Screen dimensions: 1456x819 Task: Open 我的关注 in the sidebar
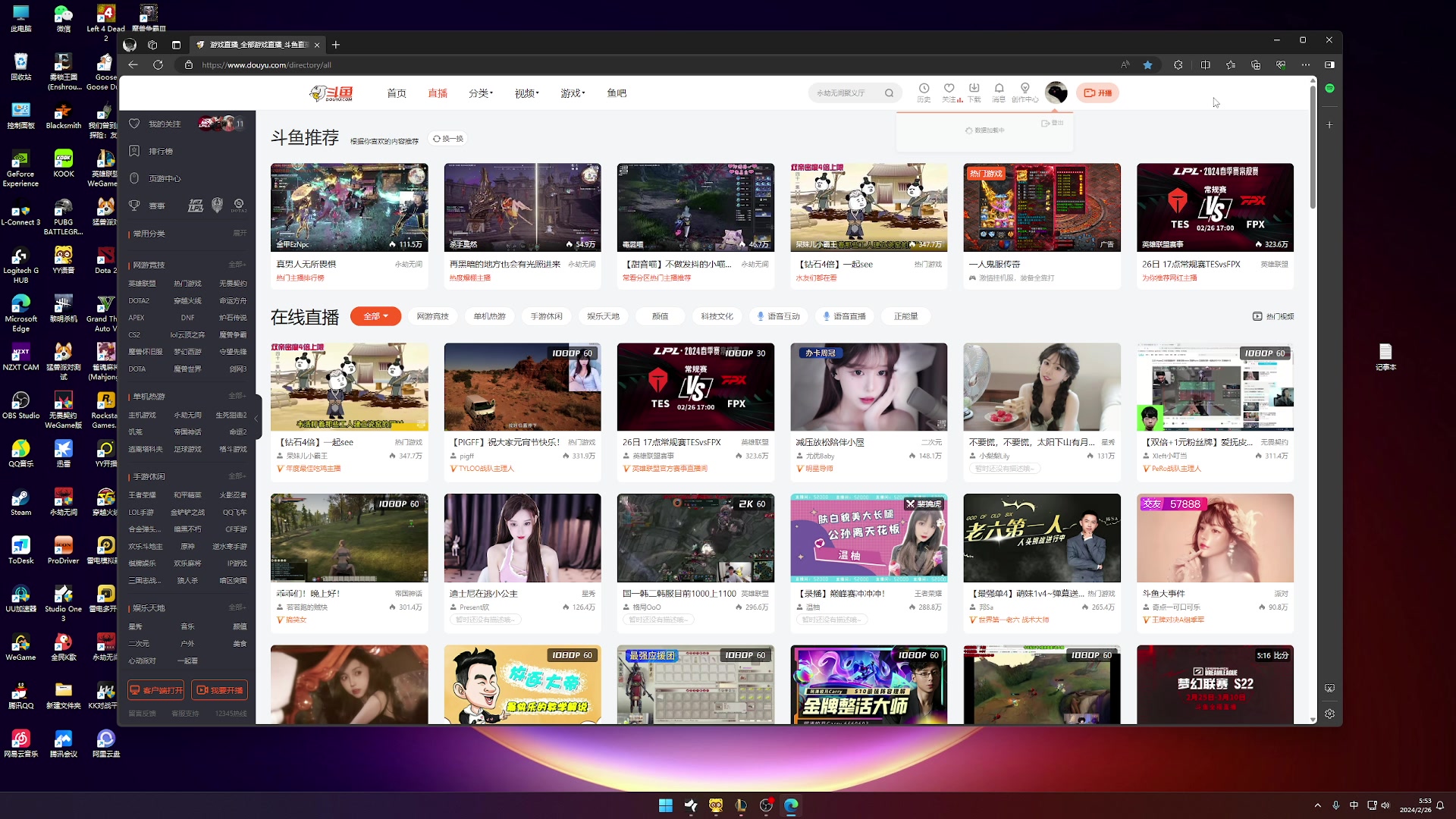pyautogui.click(x=165, y=124)
